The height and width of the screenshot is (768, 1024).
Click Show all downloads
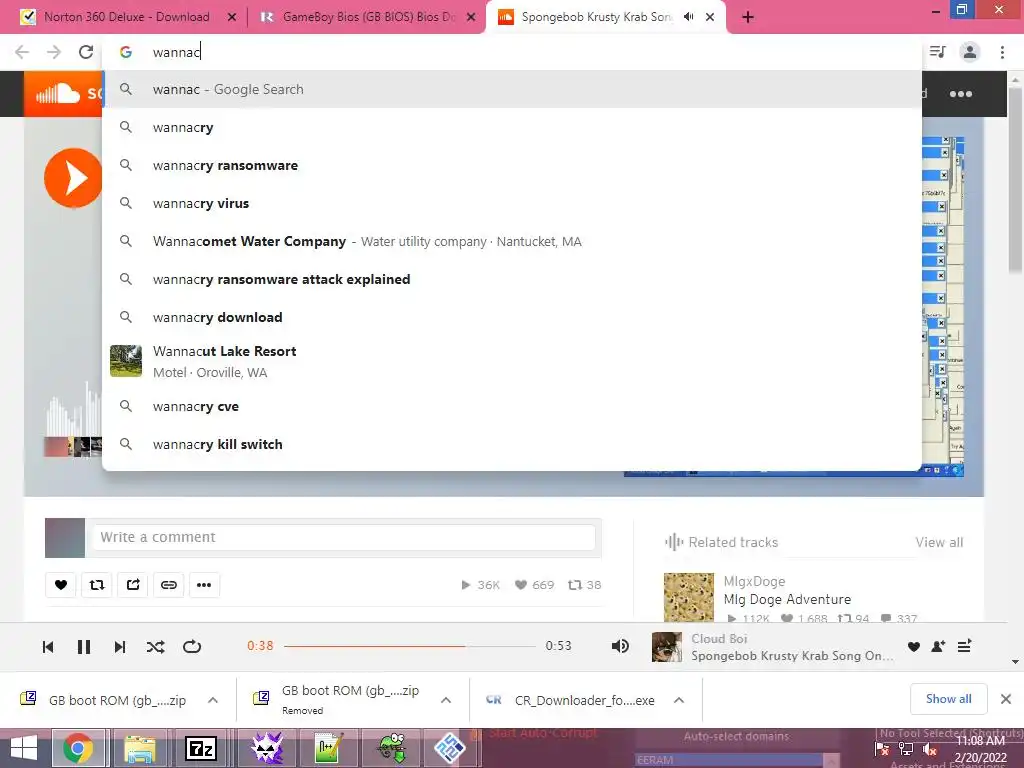[948, 699]
